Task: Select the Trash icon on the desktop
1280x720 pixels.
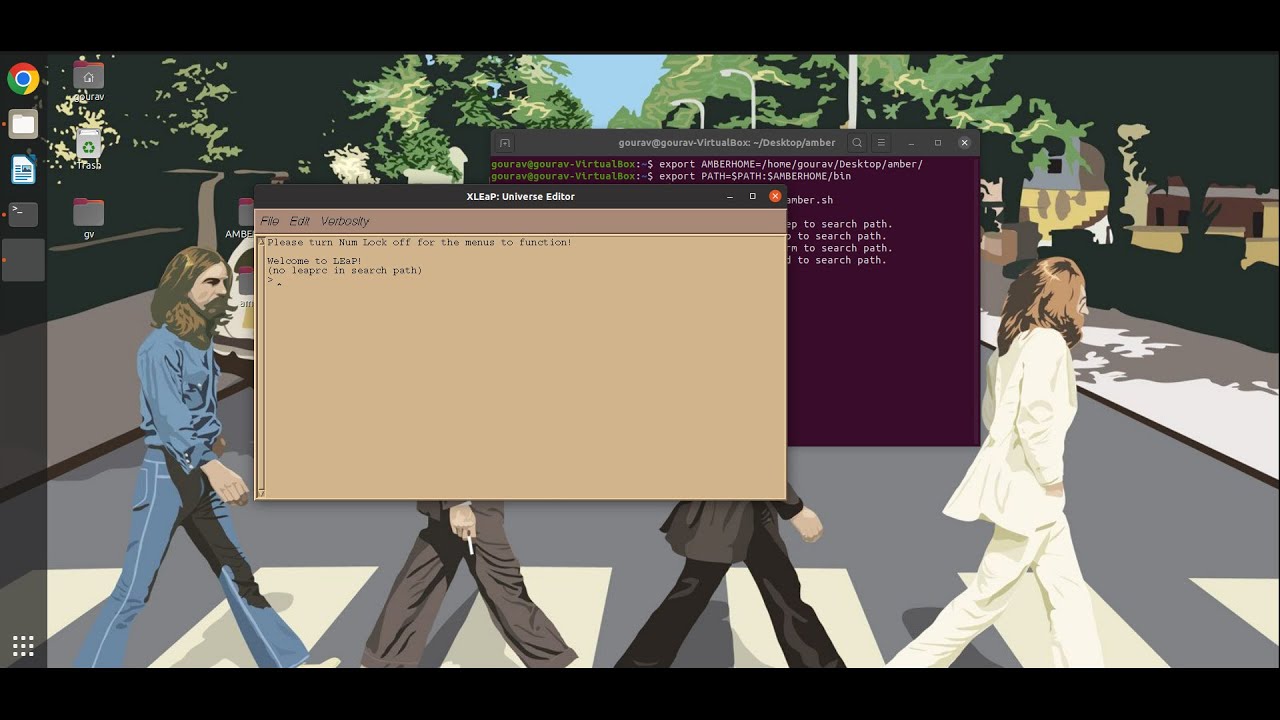Action: pos(89,150)
